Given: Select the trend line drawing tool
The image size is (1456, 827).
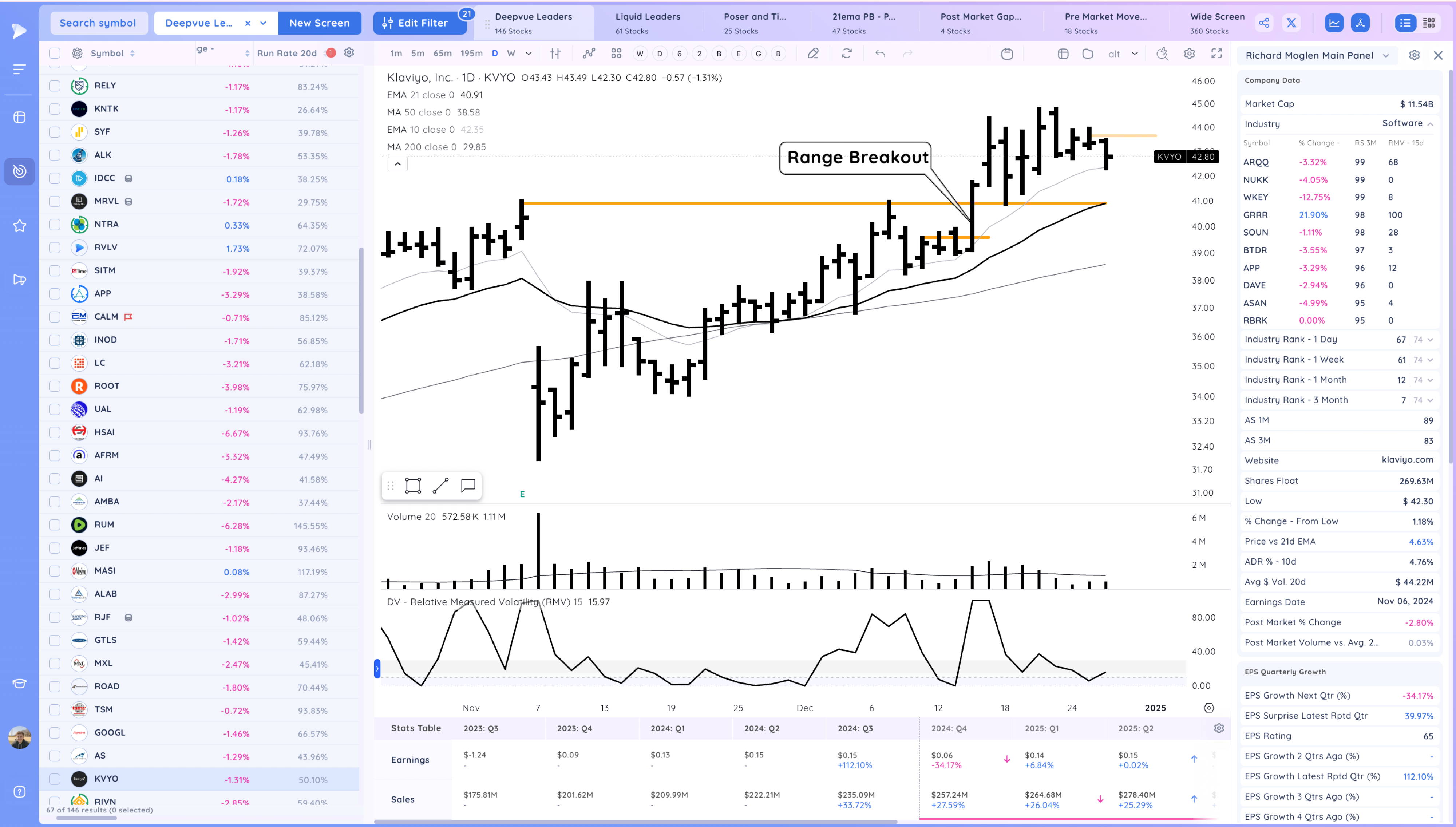Looking at the screenshot, I should pyautogui.click(x=440, y=486).
